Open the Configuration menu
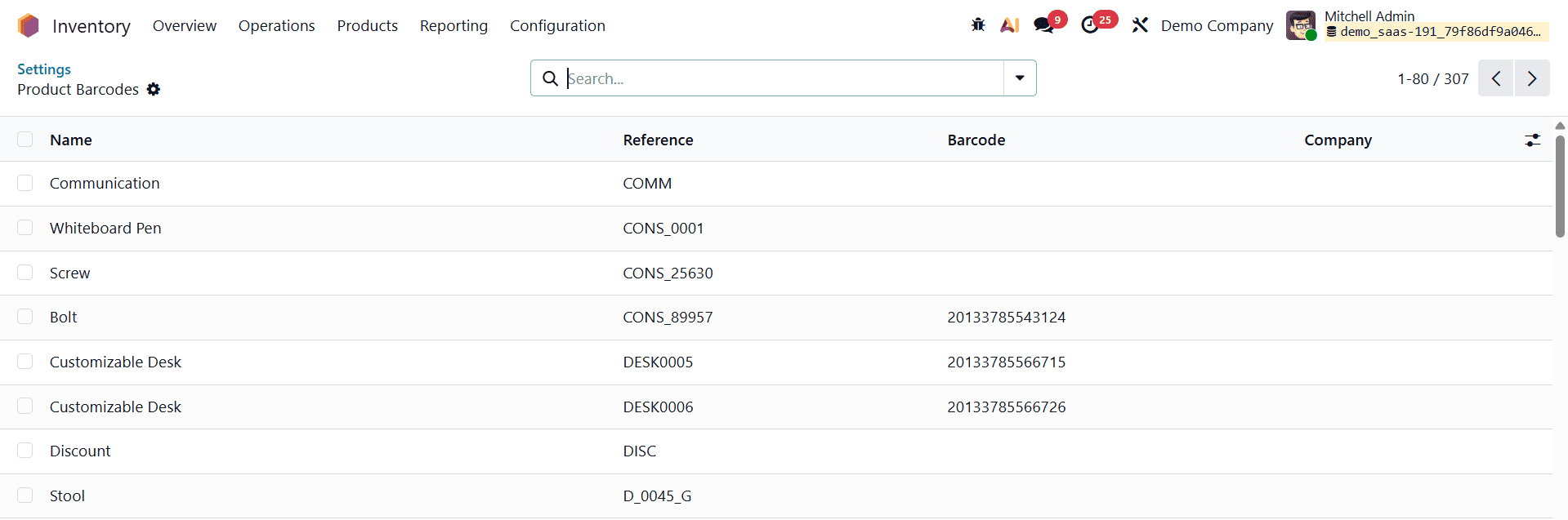This screenshot has height=520, width=1568. click(558, 25)
